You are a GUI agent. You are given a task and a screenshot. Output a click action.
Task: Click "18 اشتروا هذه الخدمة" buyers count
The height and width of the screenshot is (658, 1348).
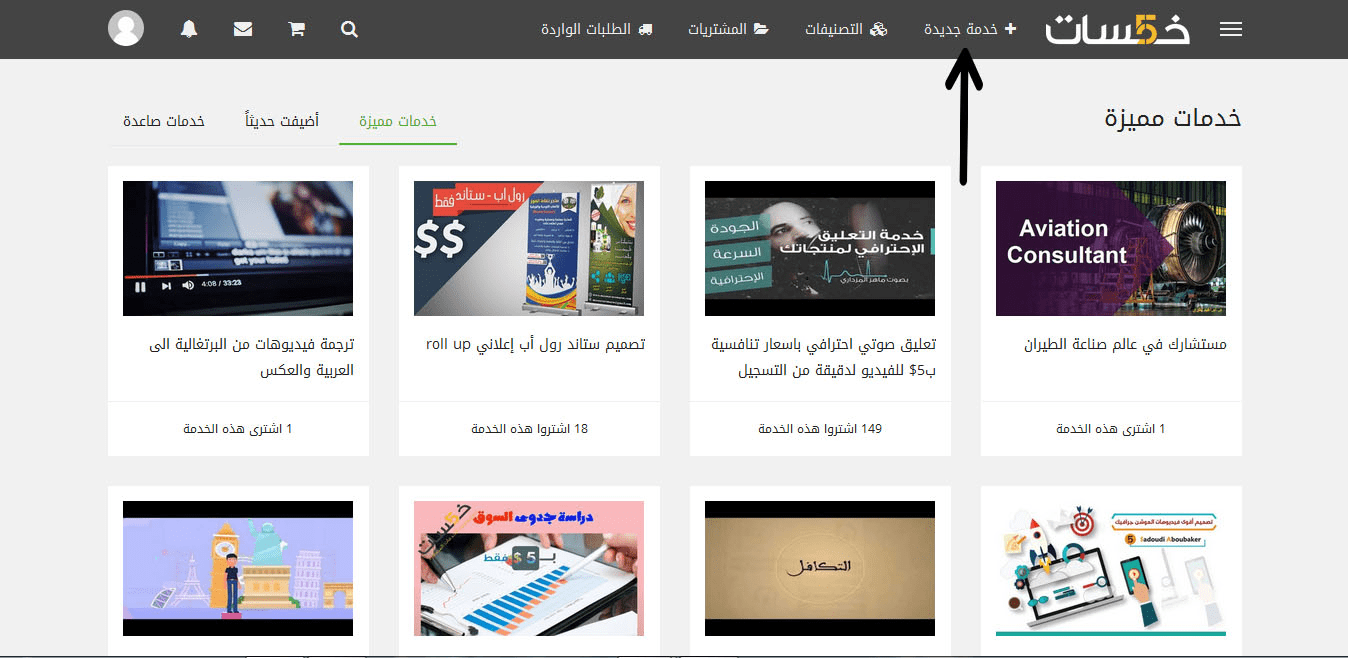[529, 429]
